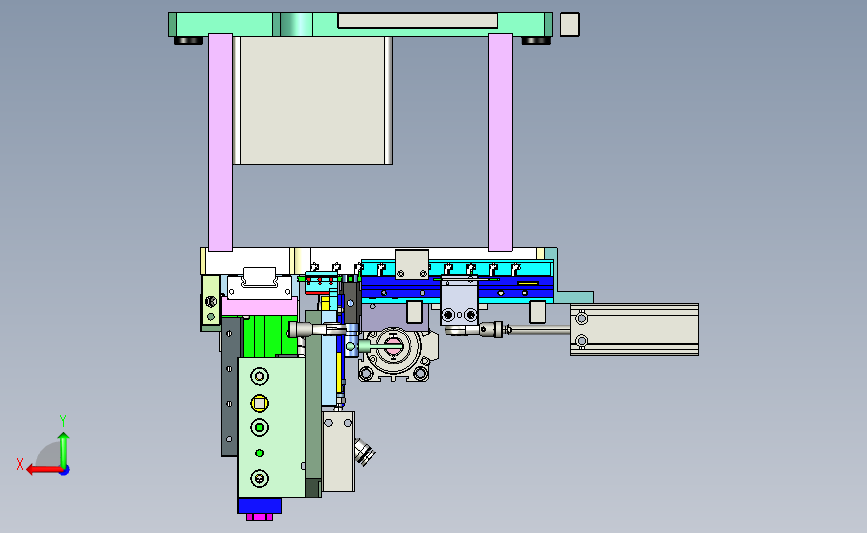The image size is (867, 533).
Task: Pick the cylinder's thin piston rod
Action: pyautogui.click(x=541, y=330)
